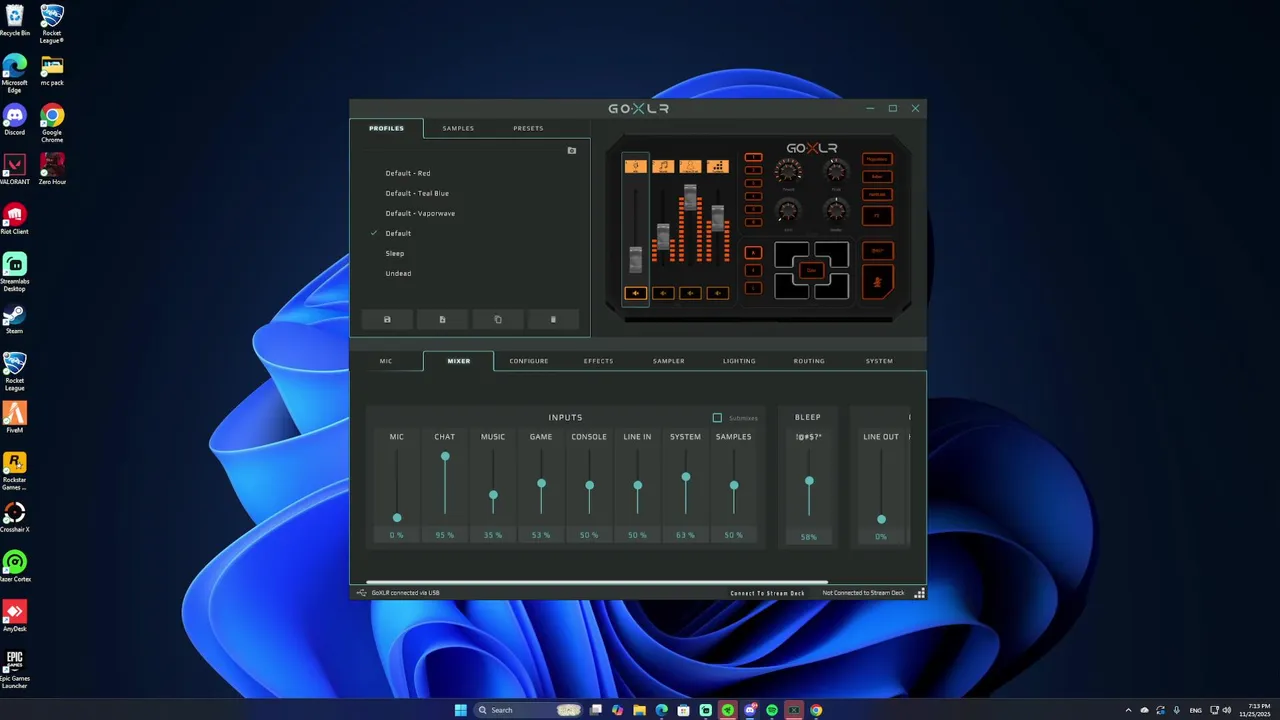Viewport: 1280px width, 720px height.
Task: Click the Gender knob on the device
Action: [x=836, y=211]
